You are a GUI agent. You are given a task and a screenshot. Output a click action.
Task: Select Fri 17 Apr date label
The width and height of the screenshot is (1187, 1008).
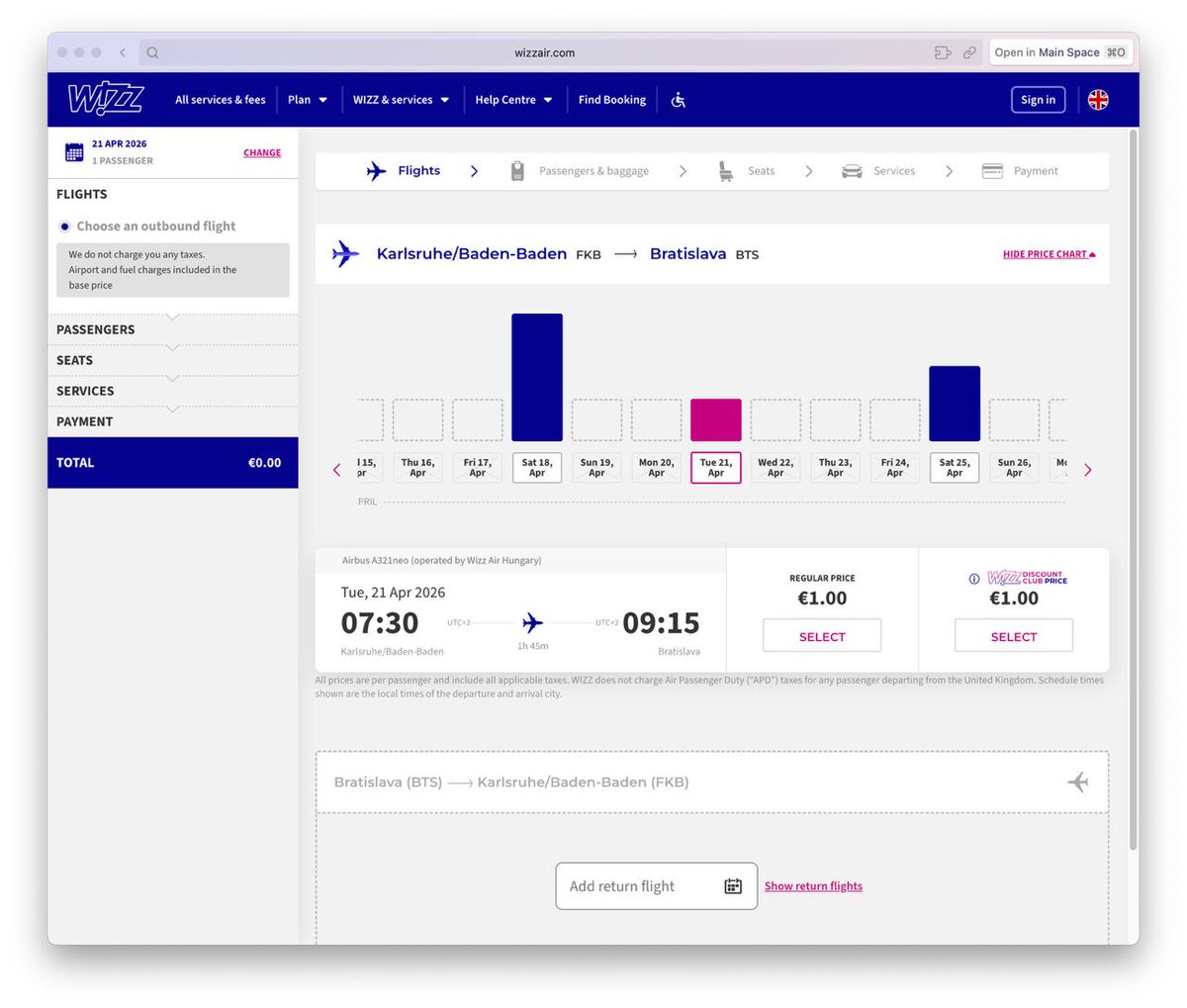coord(478,468)
